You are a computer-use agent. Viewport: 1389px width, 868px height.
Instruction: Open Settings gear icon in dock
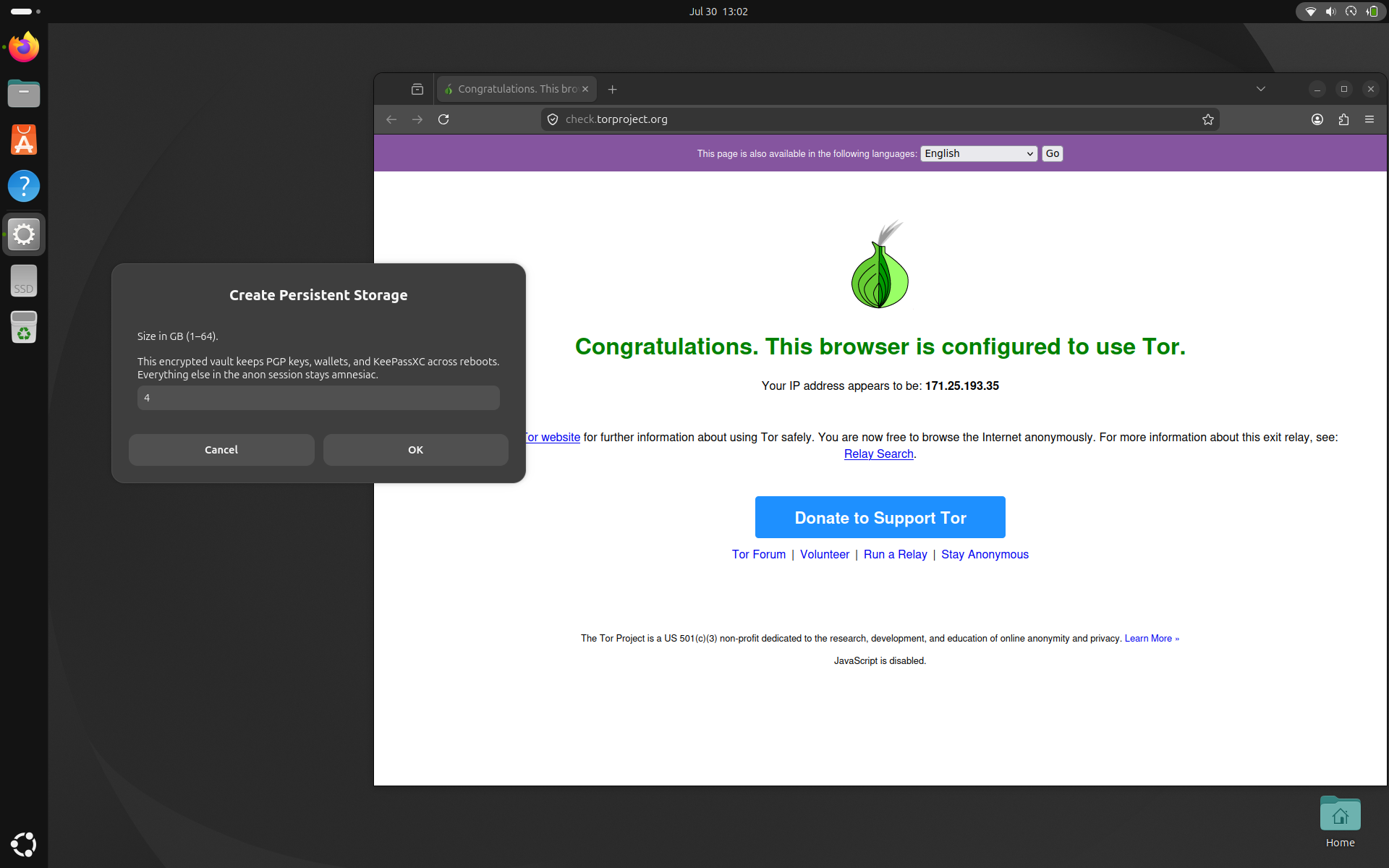pos(24,234)
